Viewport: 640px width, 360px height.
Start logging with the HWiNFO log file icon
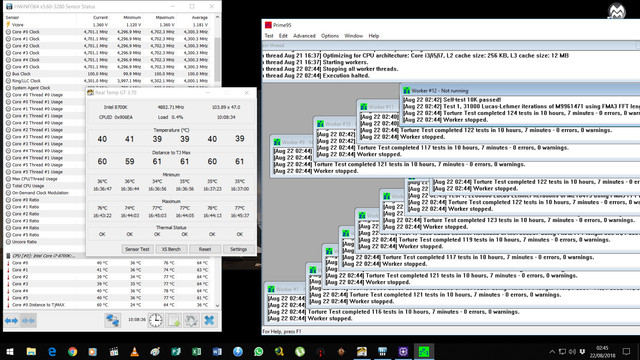174,320
